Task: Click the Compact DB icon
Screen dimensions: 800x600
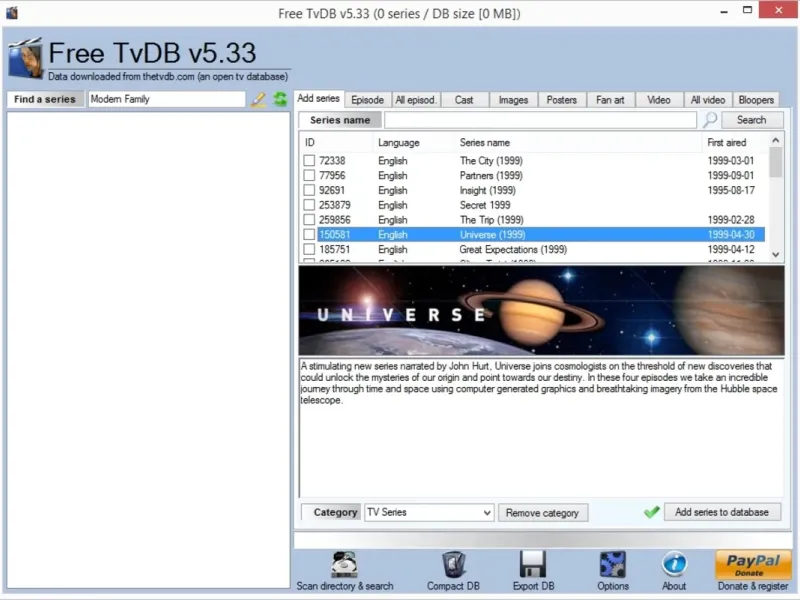Action: (x=453, y=565)
